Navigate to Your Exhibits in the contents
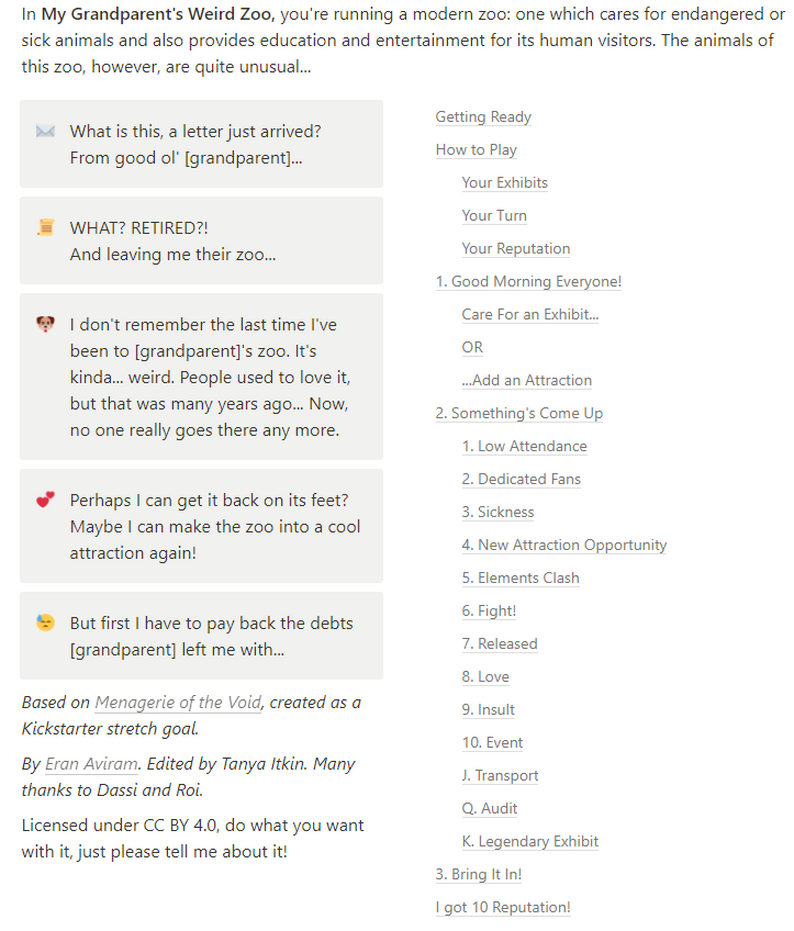The height and width of the screenshot is (931, 794). click(504, 183)
